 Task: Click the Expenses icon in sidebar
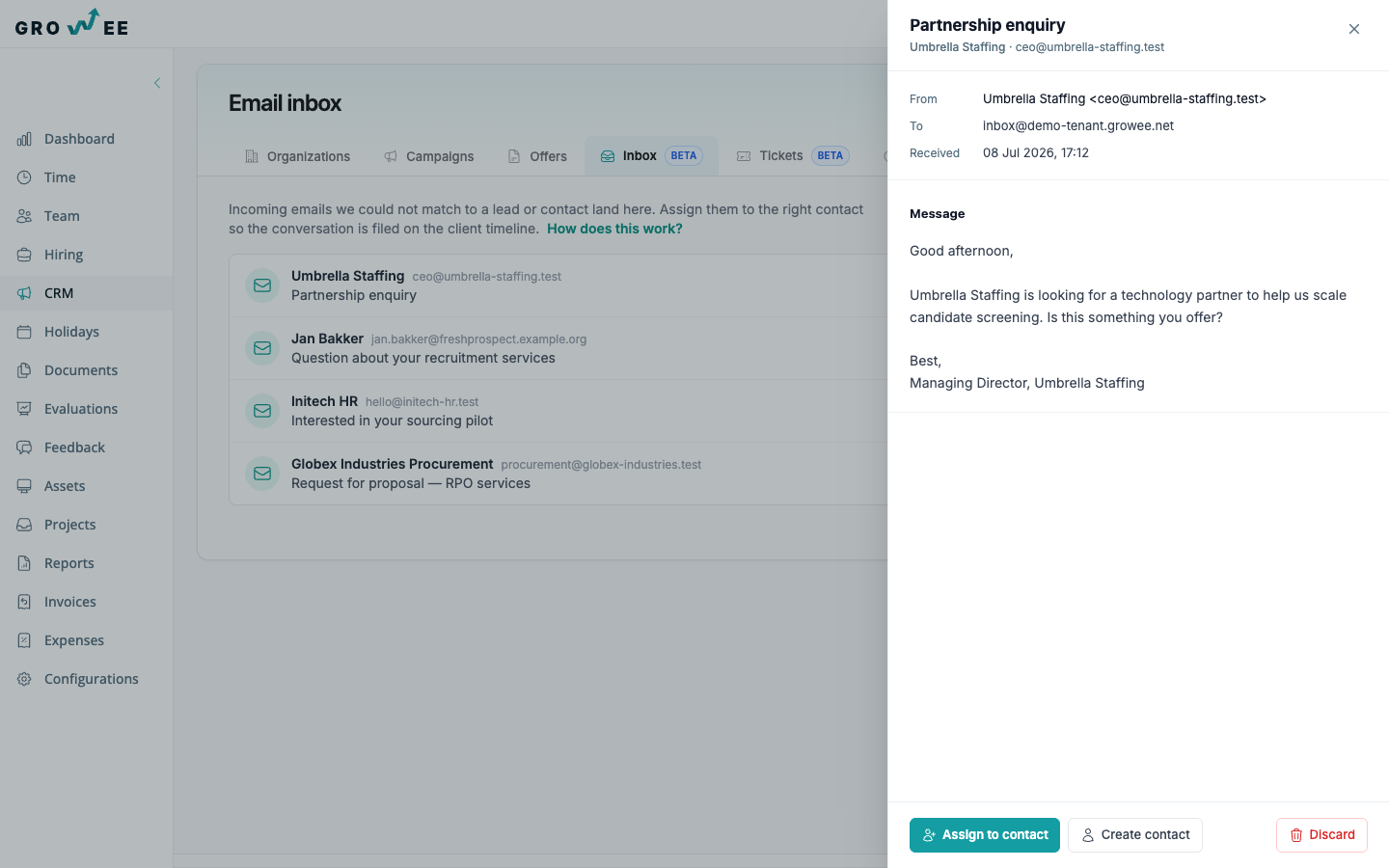tap(24, 640)
